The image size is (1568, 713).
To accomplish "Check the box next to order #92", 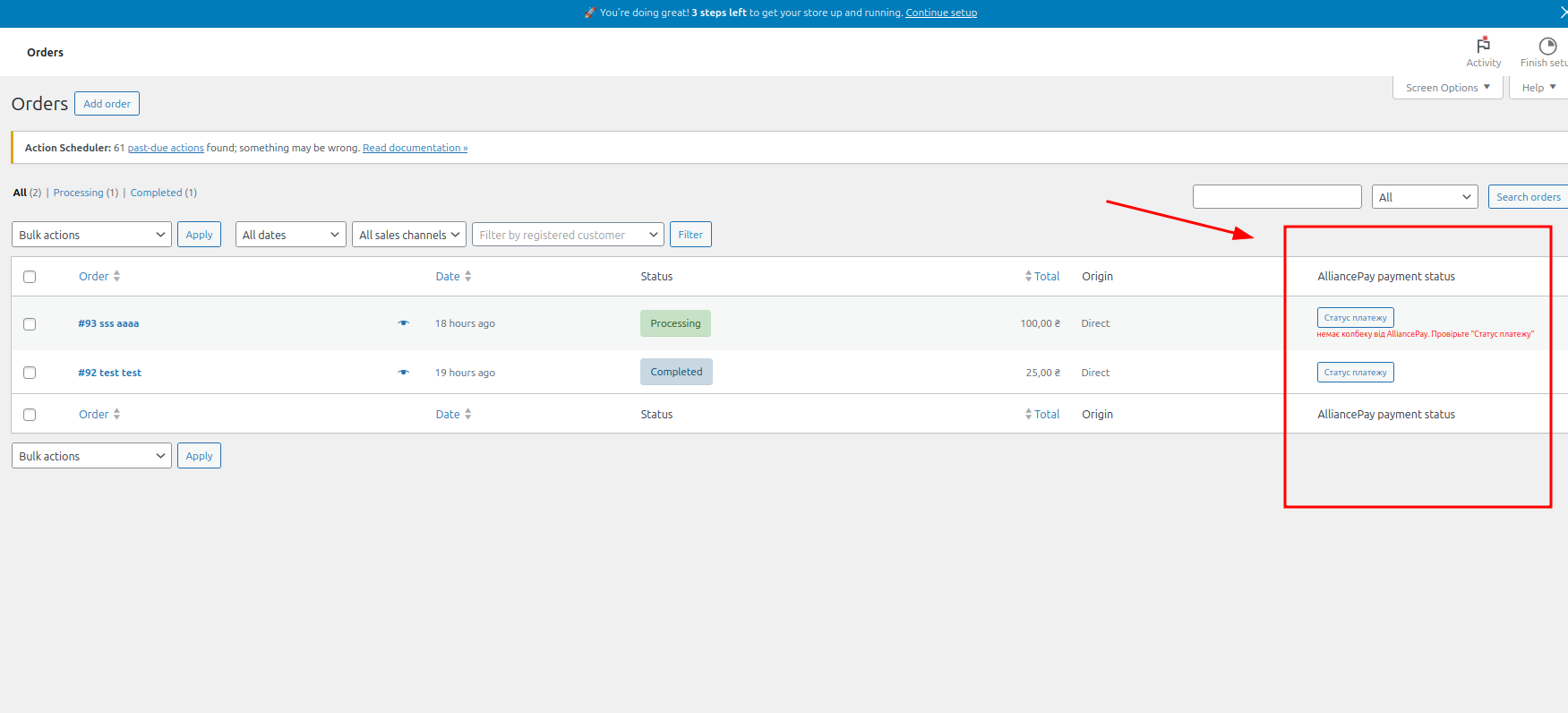I will 30,373.
